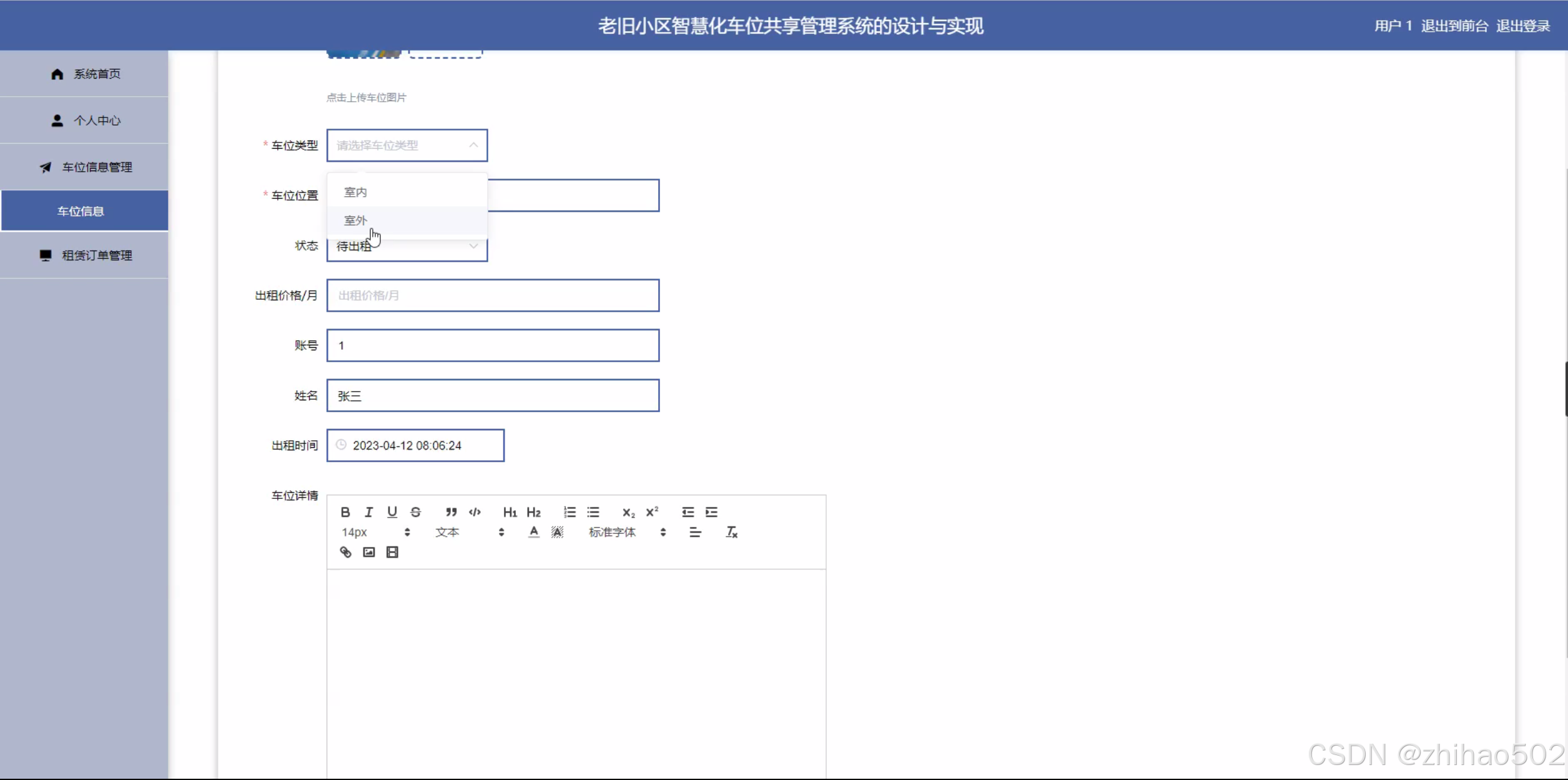The image size is (1568, 780).
Task: Click the insert video icon
Action: pos(392,552)
